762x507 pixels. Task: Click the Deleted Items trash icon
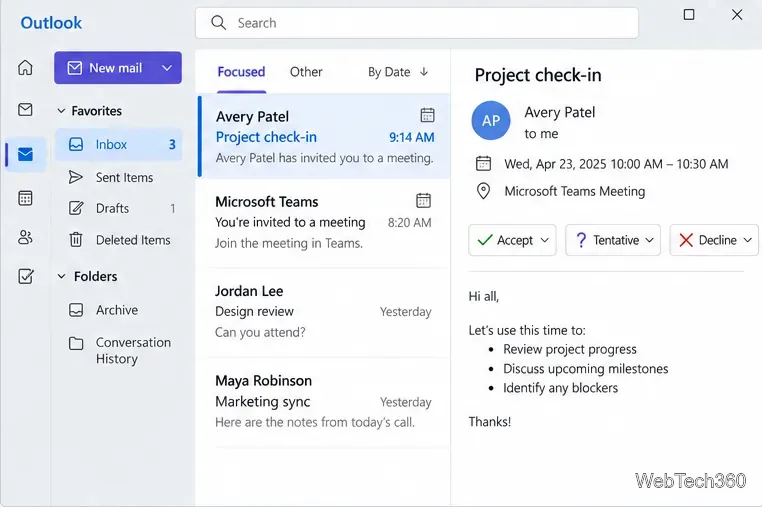pyautogui.click(x=76, y=239)
